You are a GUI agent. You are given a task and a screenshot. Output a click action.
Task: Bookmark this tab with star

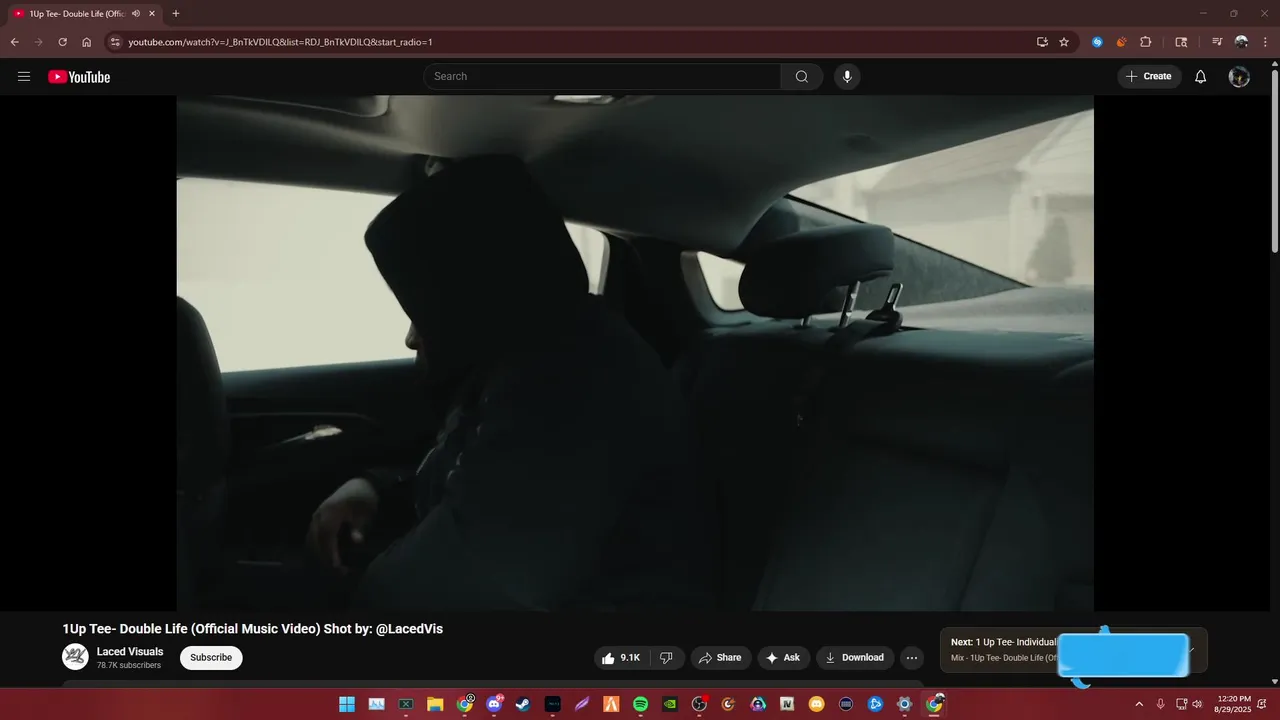1064,42
